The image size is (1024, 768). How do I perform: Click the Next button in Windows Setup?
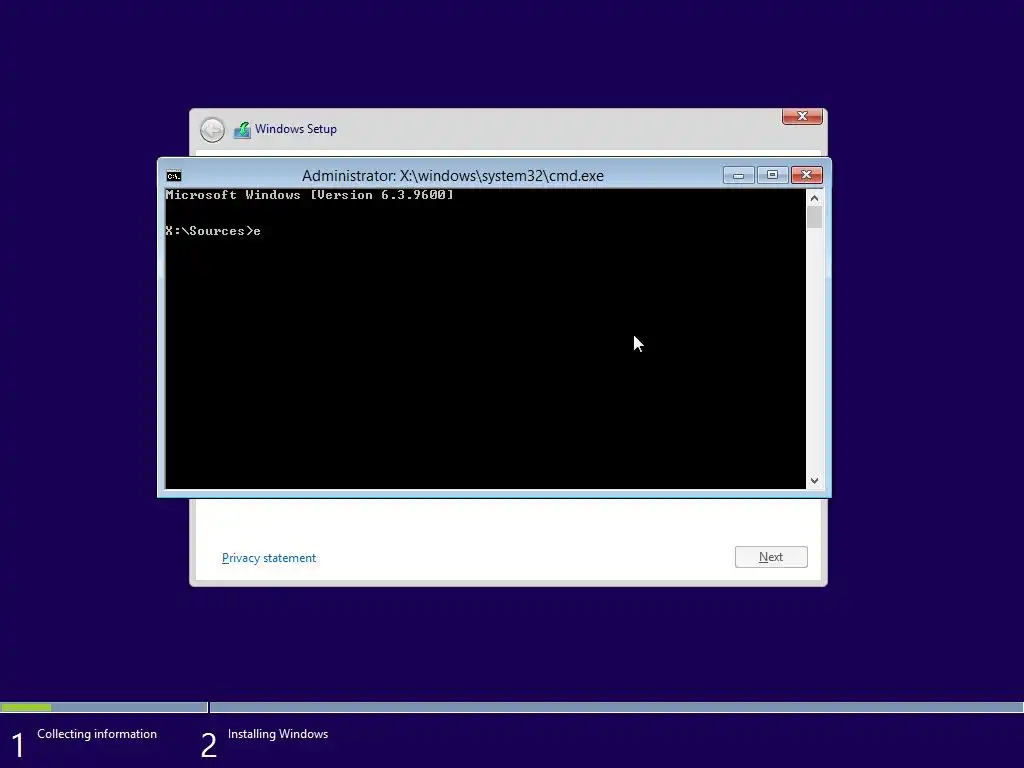(771, 557)
